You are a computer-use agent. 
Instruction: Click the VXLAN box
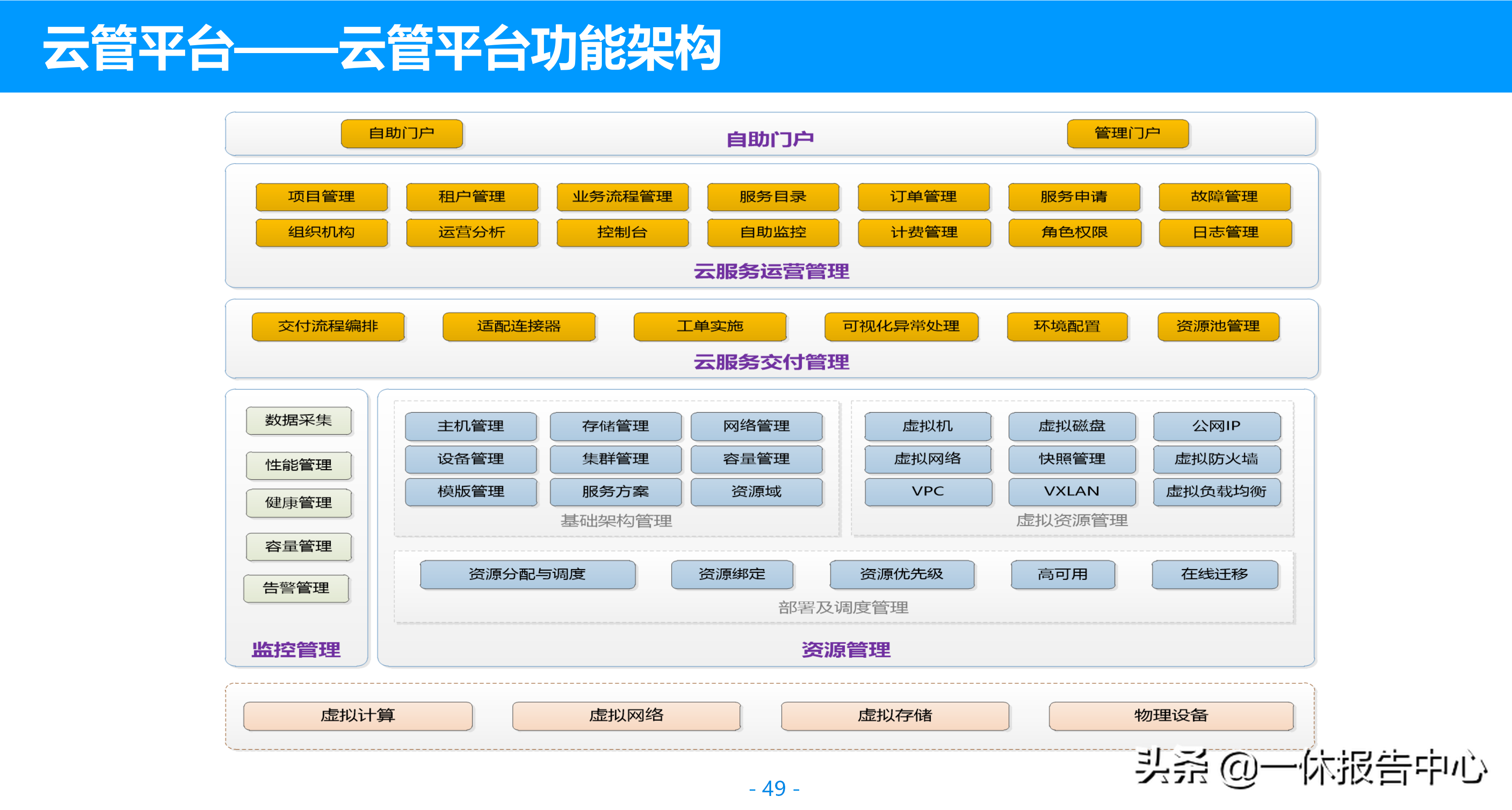point(1072,492)
